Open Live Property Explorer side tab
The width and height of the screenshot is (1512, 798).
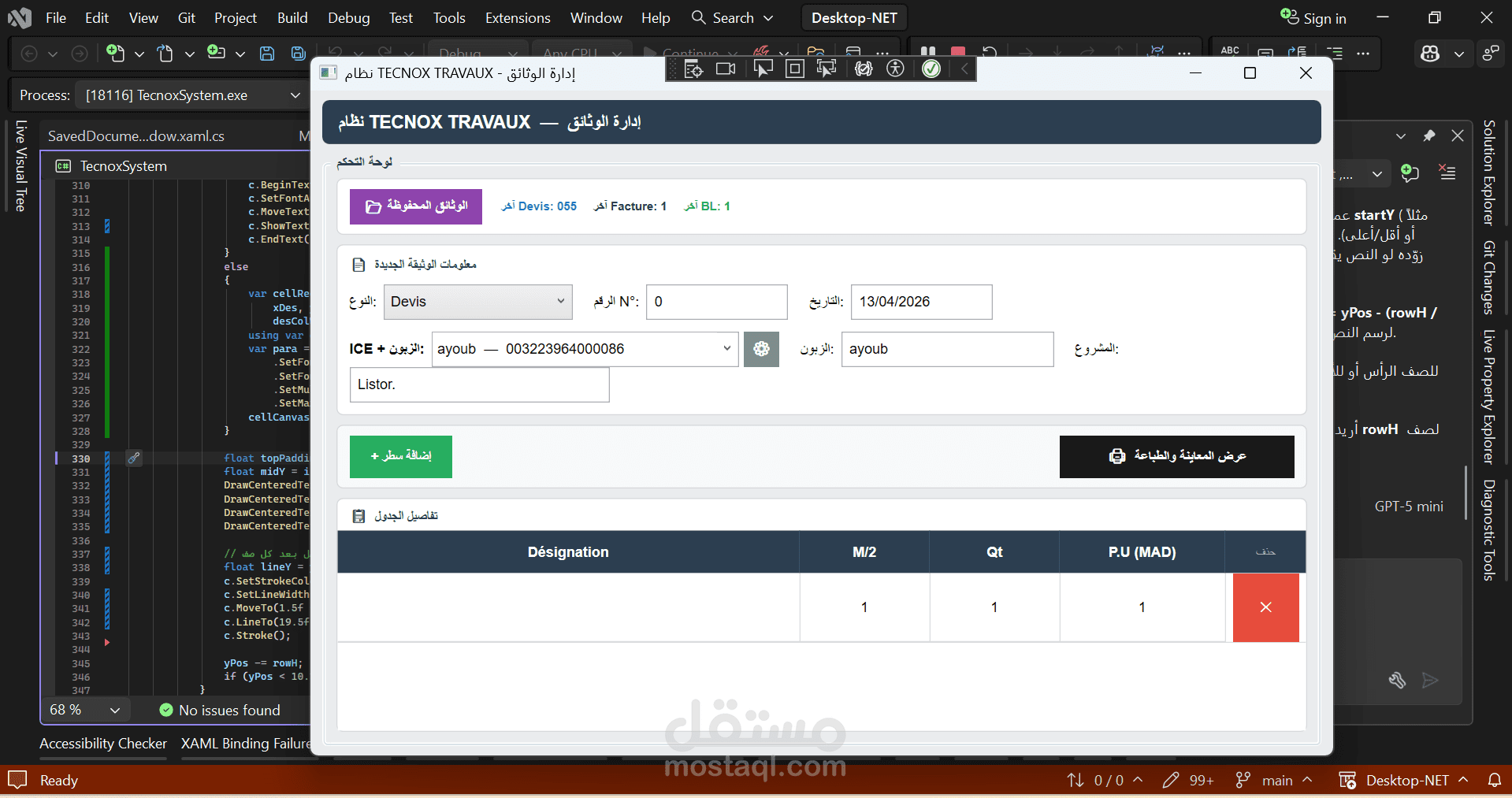pos(1488,396)
